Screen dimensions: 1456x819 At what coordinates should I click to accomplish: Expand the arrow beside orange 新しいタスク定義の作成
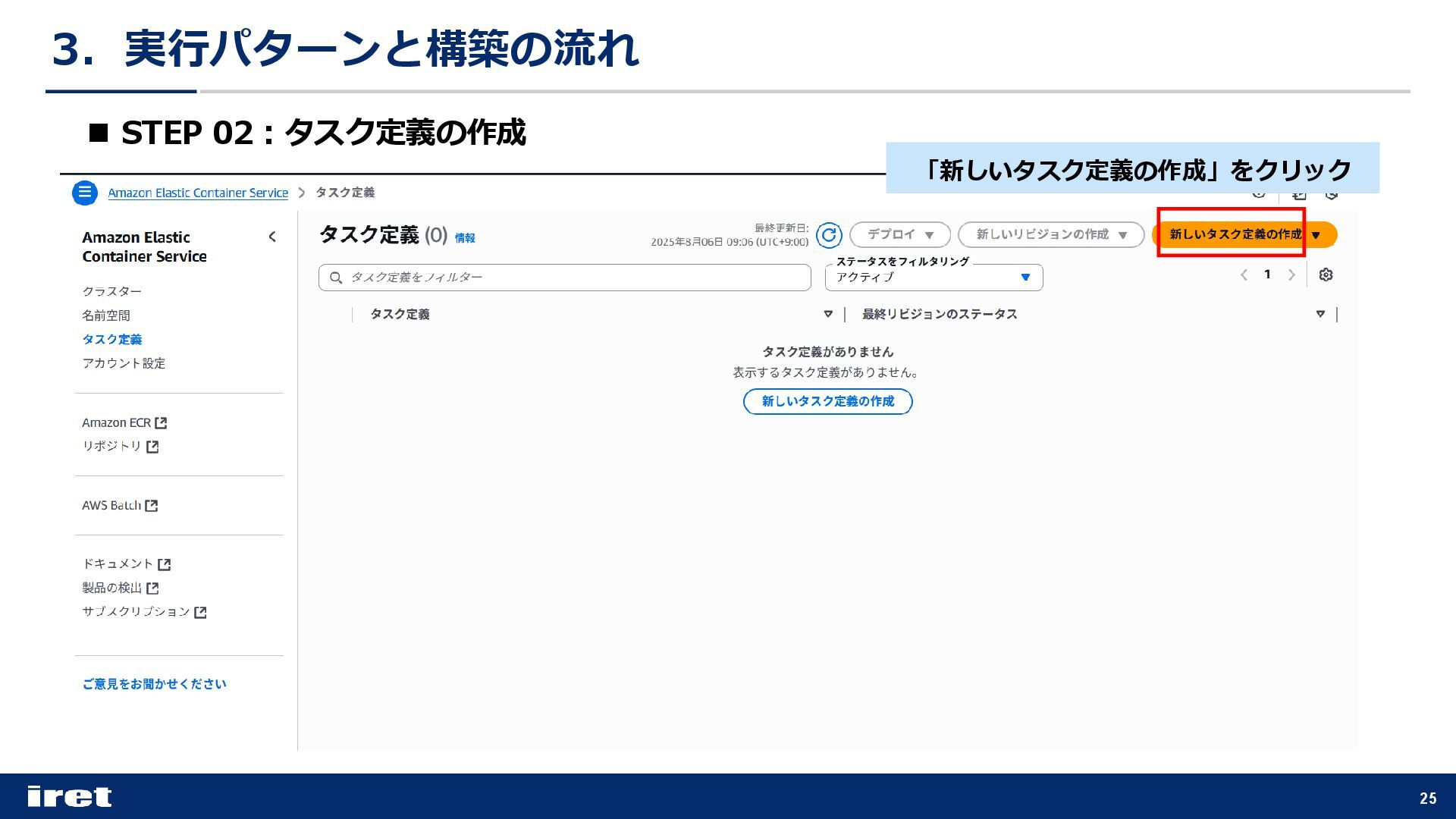[1316, 235]
